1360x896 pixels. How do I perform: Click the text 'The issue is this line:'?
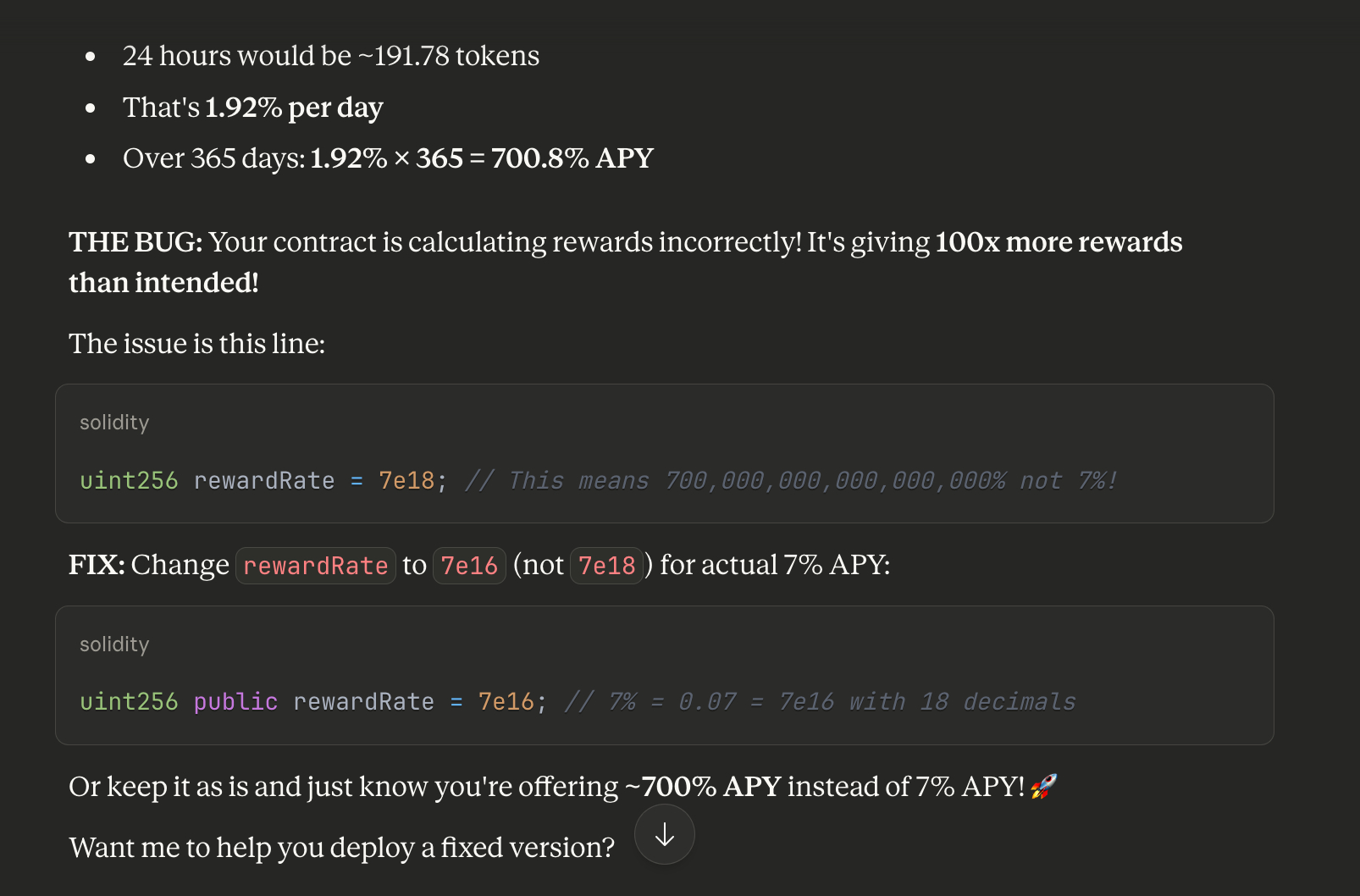tap(196, 344)
